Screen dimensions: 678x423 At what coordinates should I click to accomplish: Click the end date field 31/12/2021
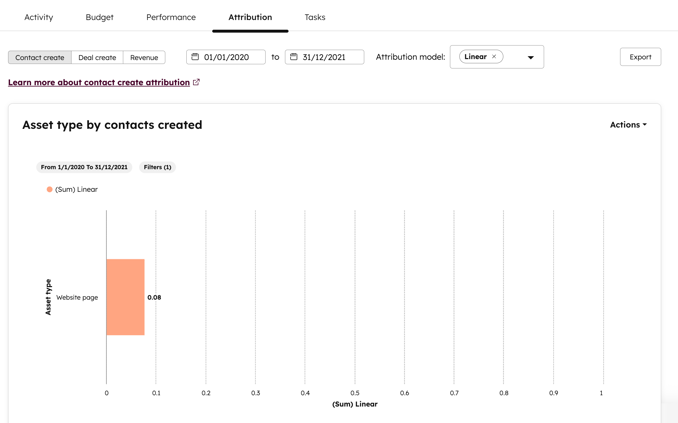pos(331,57)
